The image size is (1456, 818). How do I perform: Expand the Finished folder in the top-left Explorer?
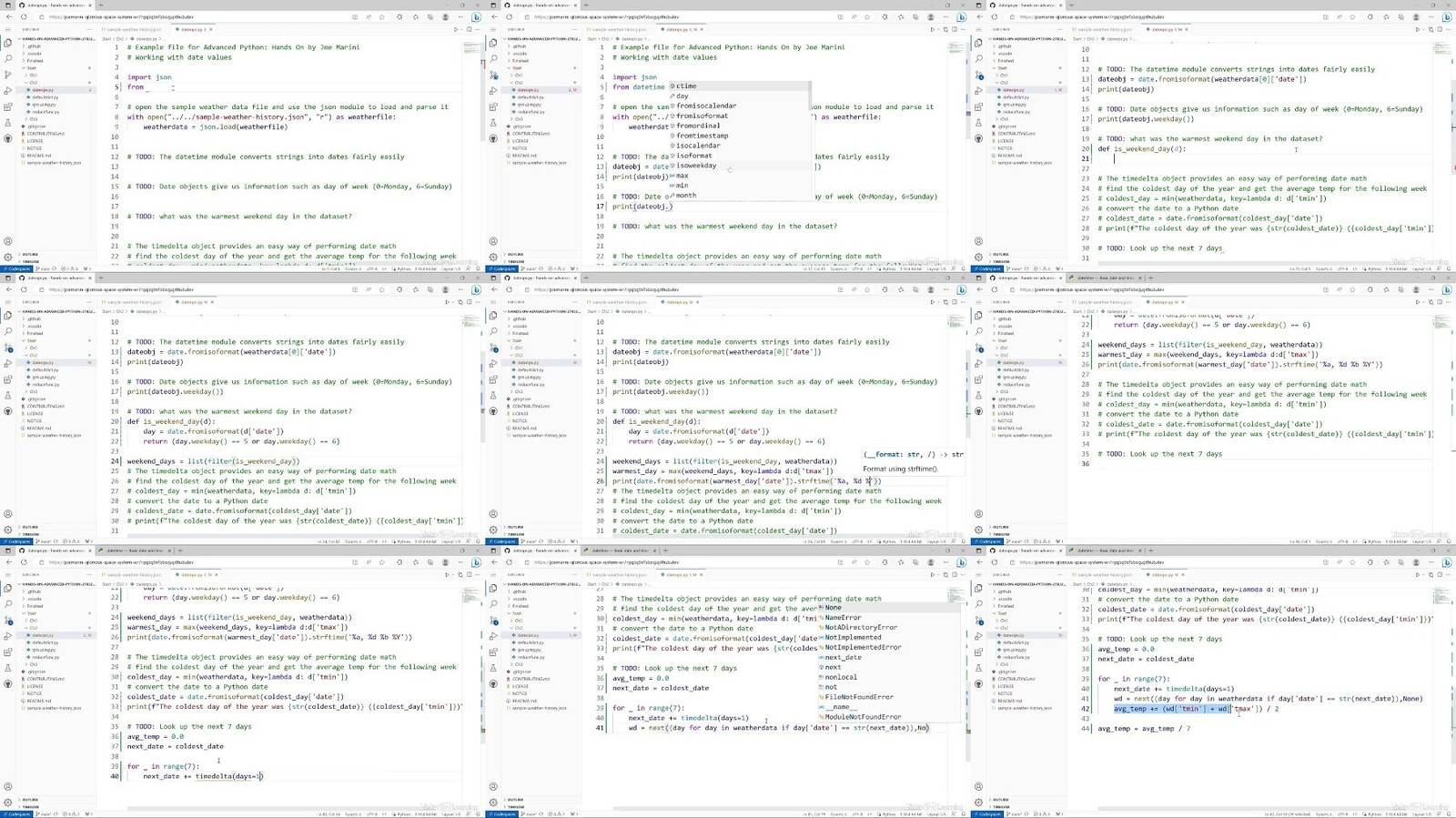pyautogui.click(x=35, y=61)
